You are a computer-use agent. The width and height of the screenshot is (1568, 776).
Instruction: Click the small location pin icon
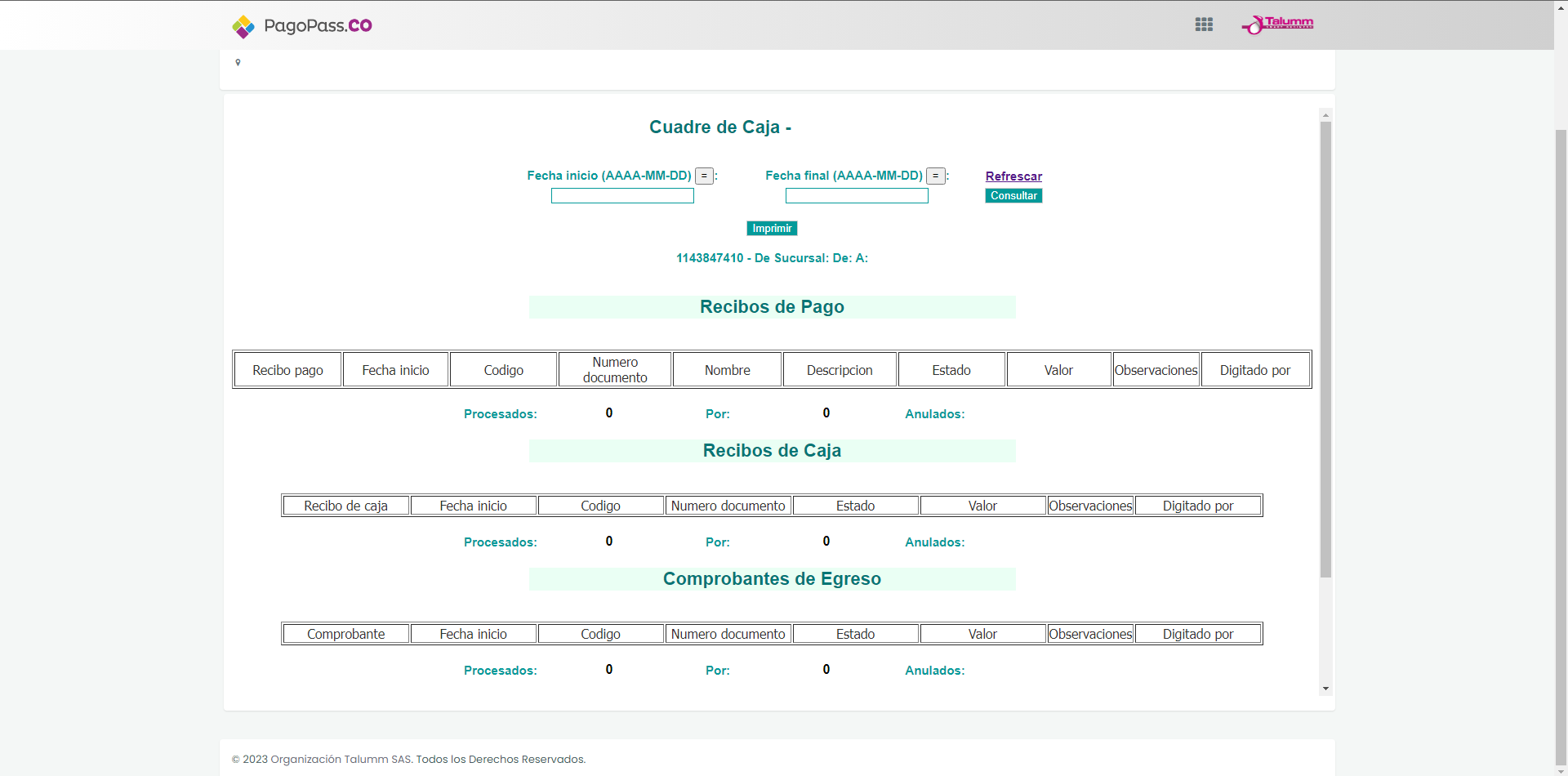[x=238, y=63]
